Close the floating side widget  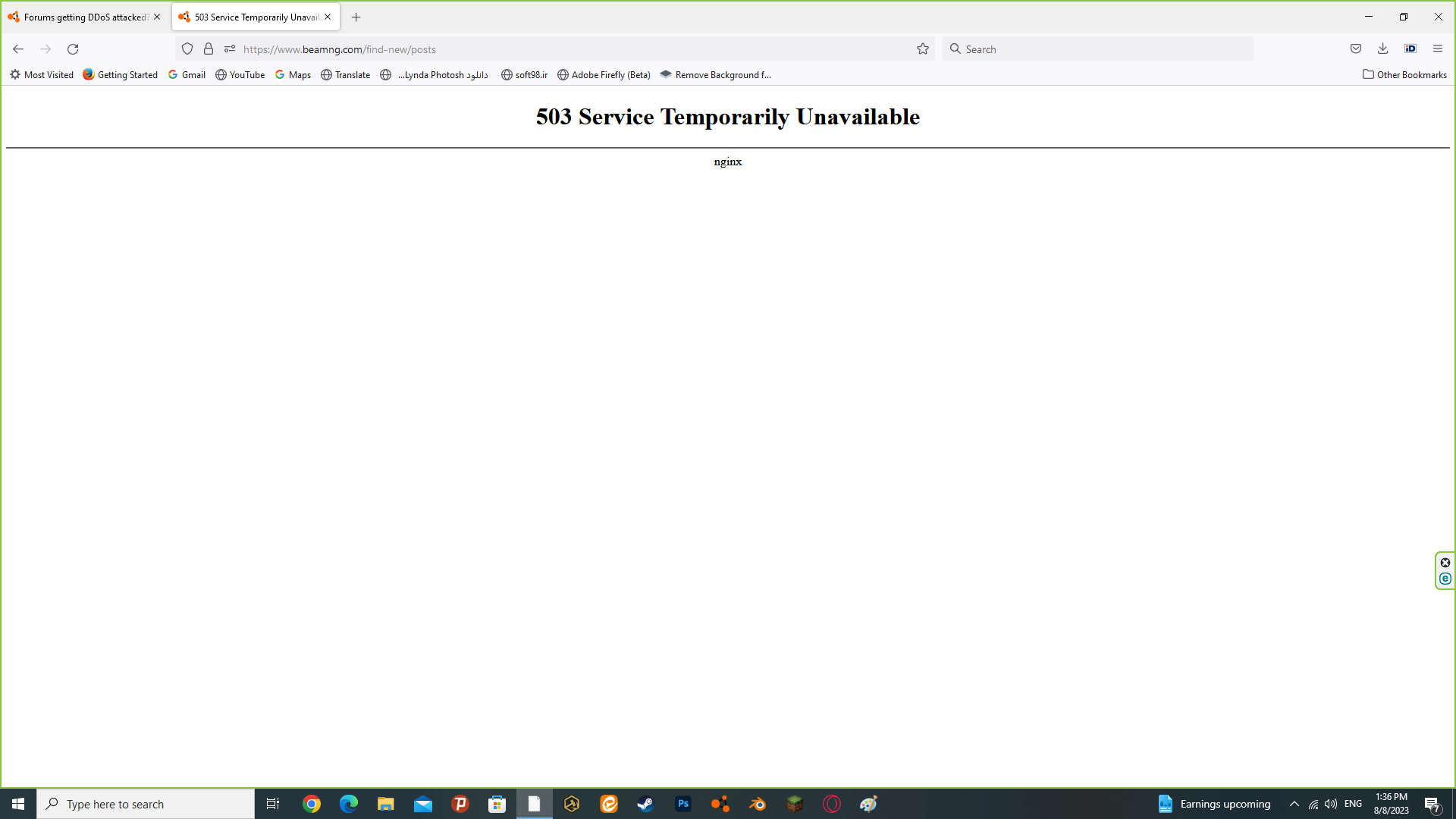(x=1445, y=563)
